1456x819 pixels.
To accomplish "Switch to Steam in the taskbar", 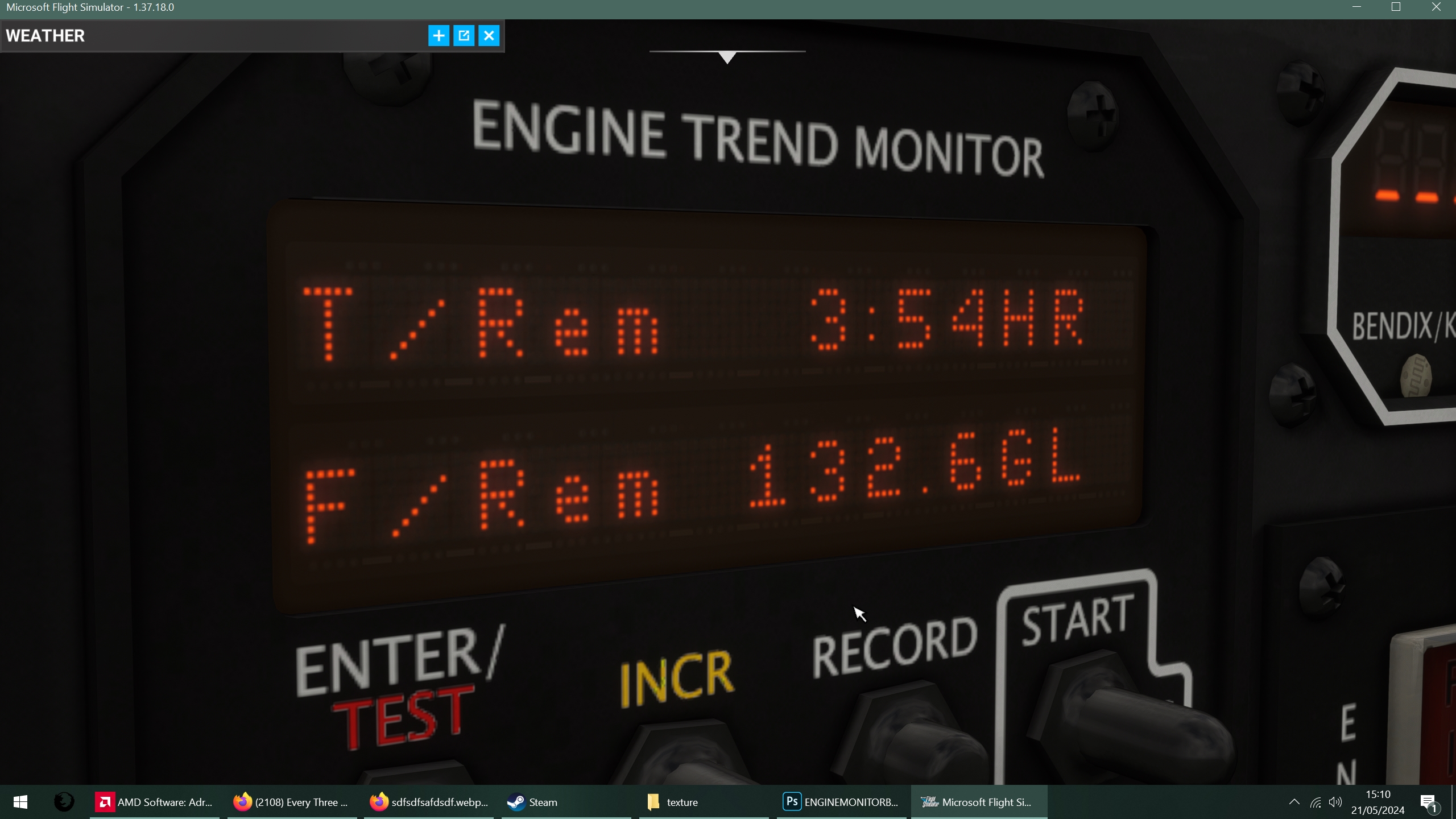I will [x=566, y=802].
